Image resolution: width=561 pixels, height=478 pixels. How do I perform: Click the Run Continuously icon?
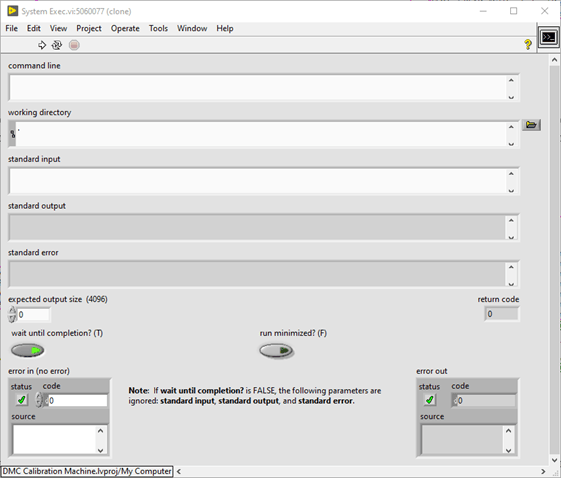pos(57,45)
